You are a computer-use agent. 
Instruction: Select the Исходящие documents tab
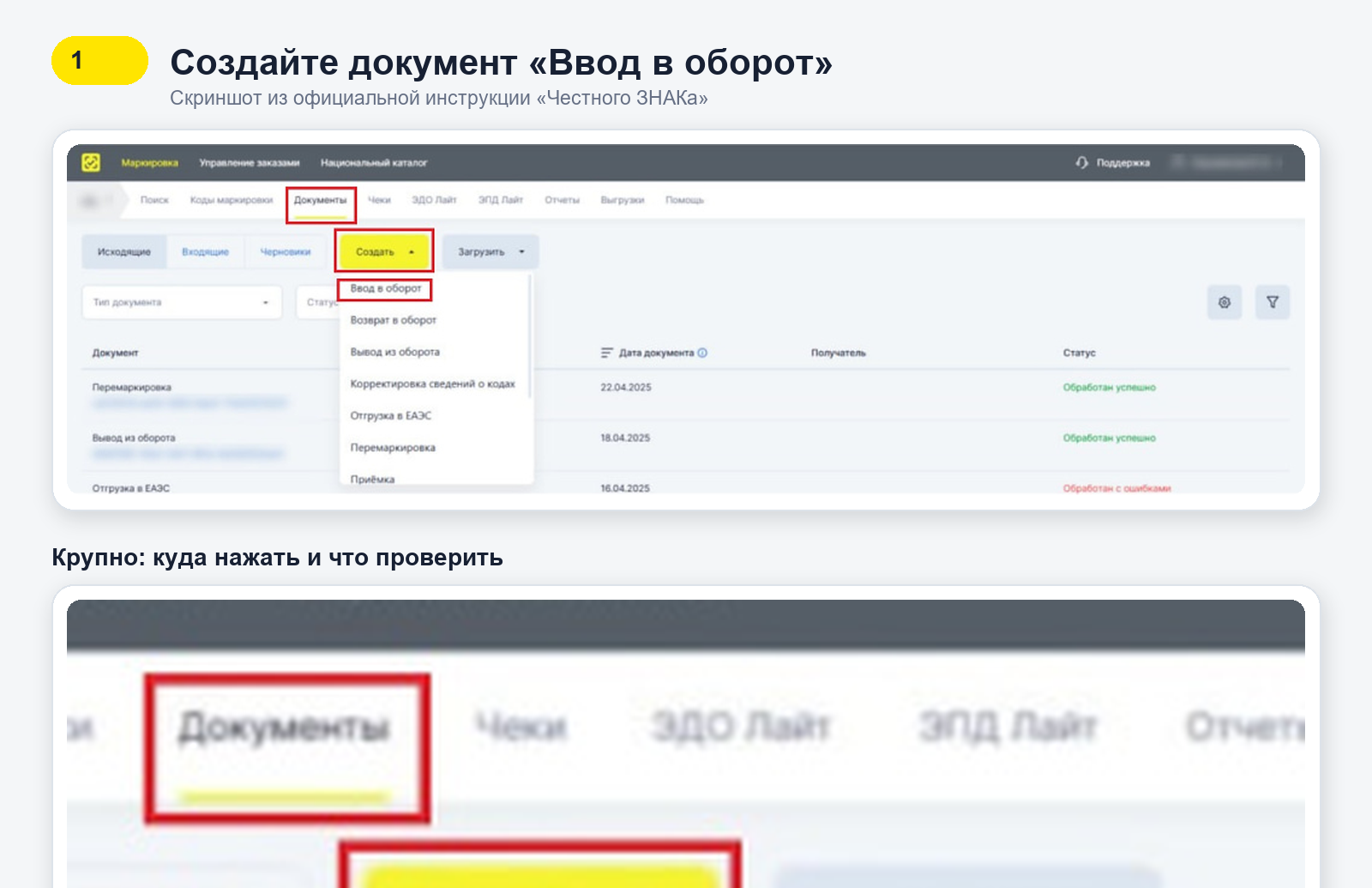point(124,252)
